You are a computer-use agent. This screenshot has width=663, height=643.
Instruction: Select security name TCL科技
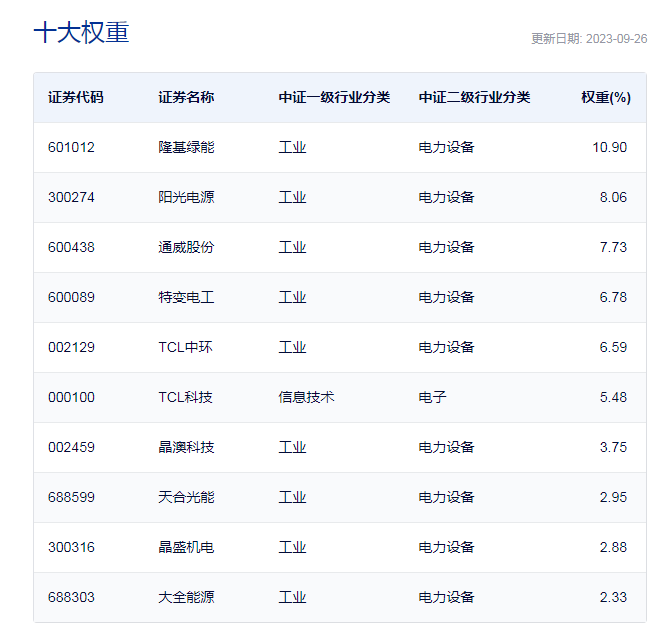point(185,397)
